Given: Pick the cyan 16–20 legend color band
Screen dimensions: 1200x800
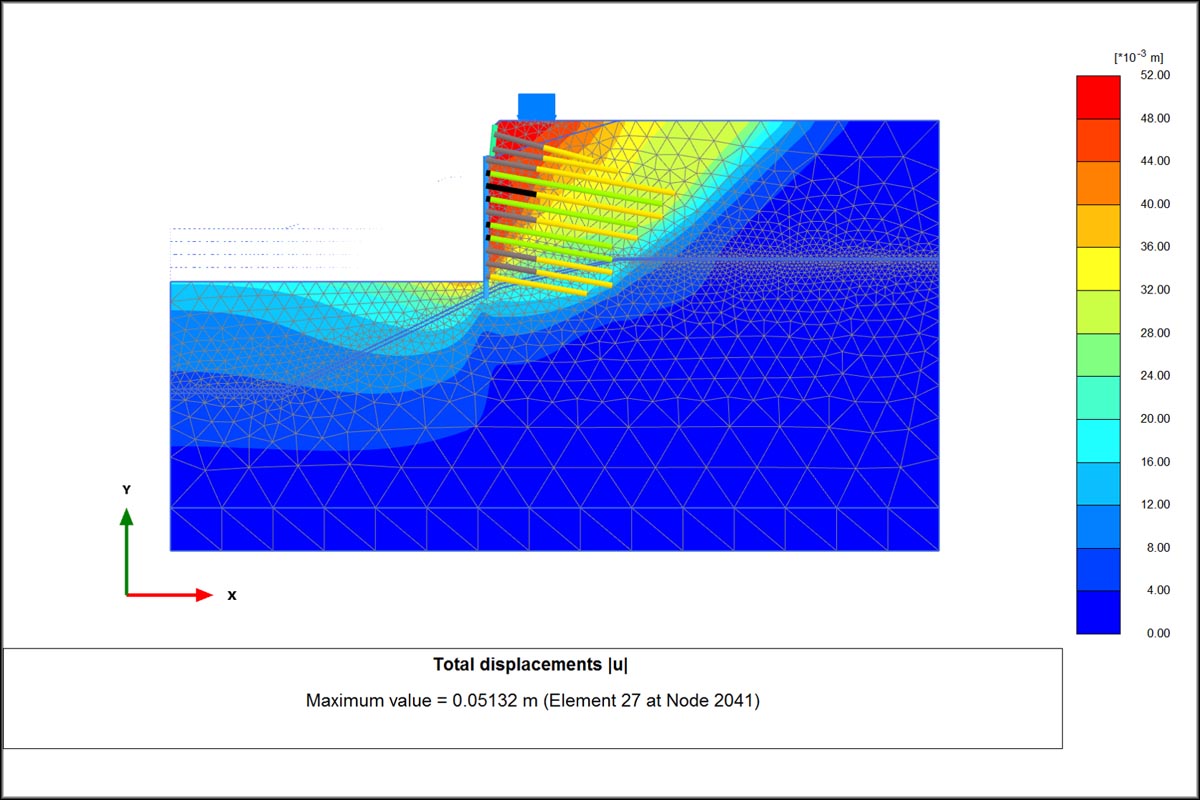Looking at the screenshot, I should tap(1098, 440).
